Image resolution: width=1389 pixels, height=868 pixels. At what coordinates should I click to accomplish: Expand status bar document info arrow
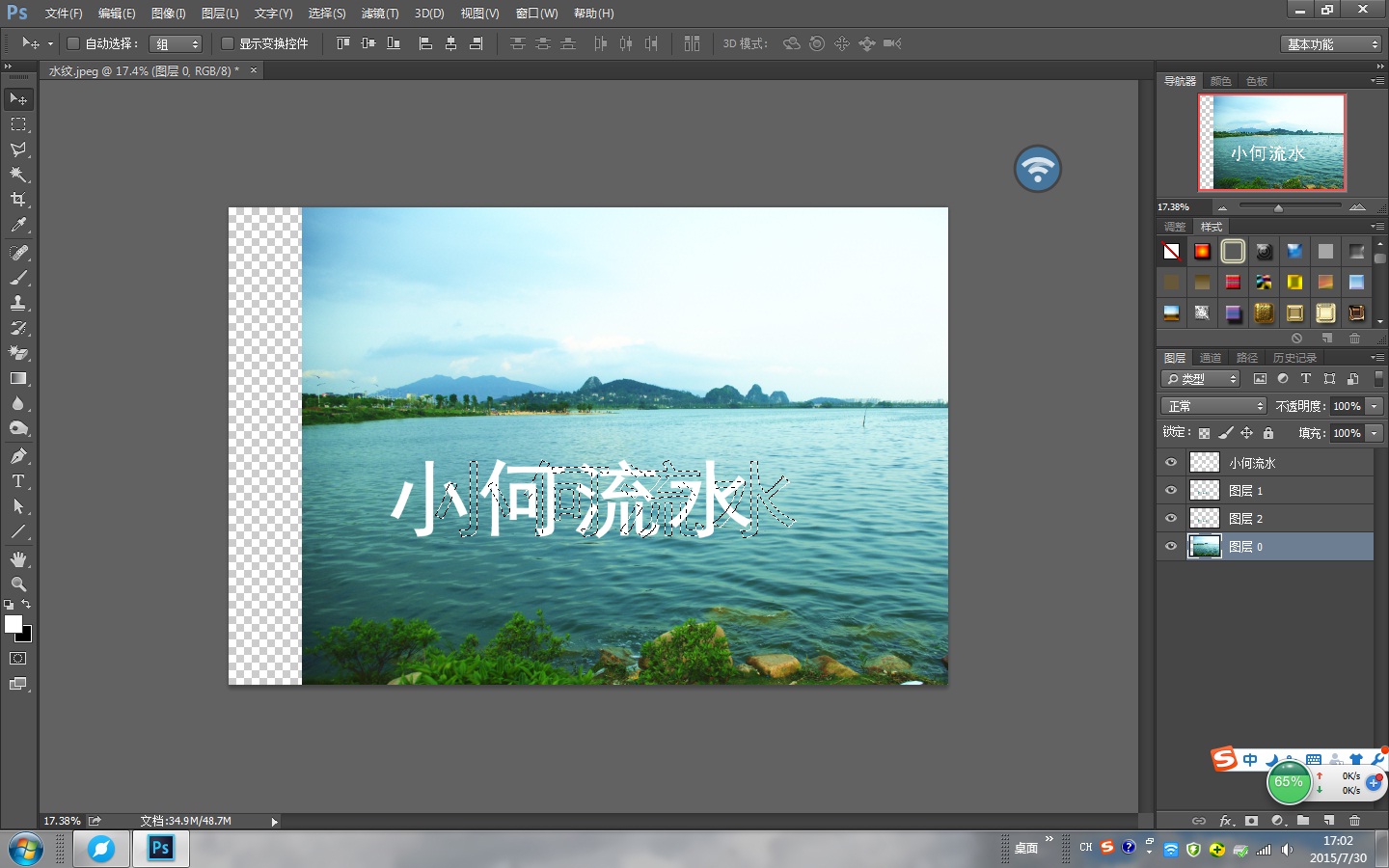[x=275, y=822]
